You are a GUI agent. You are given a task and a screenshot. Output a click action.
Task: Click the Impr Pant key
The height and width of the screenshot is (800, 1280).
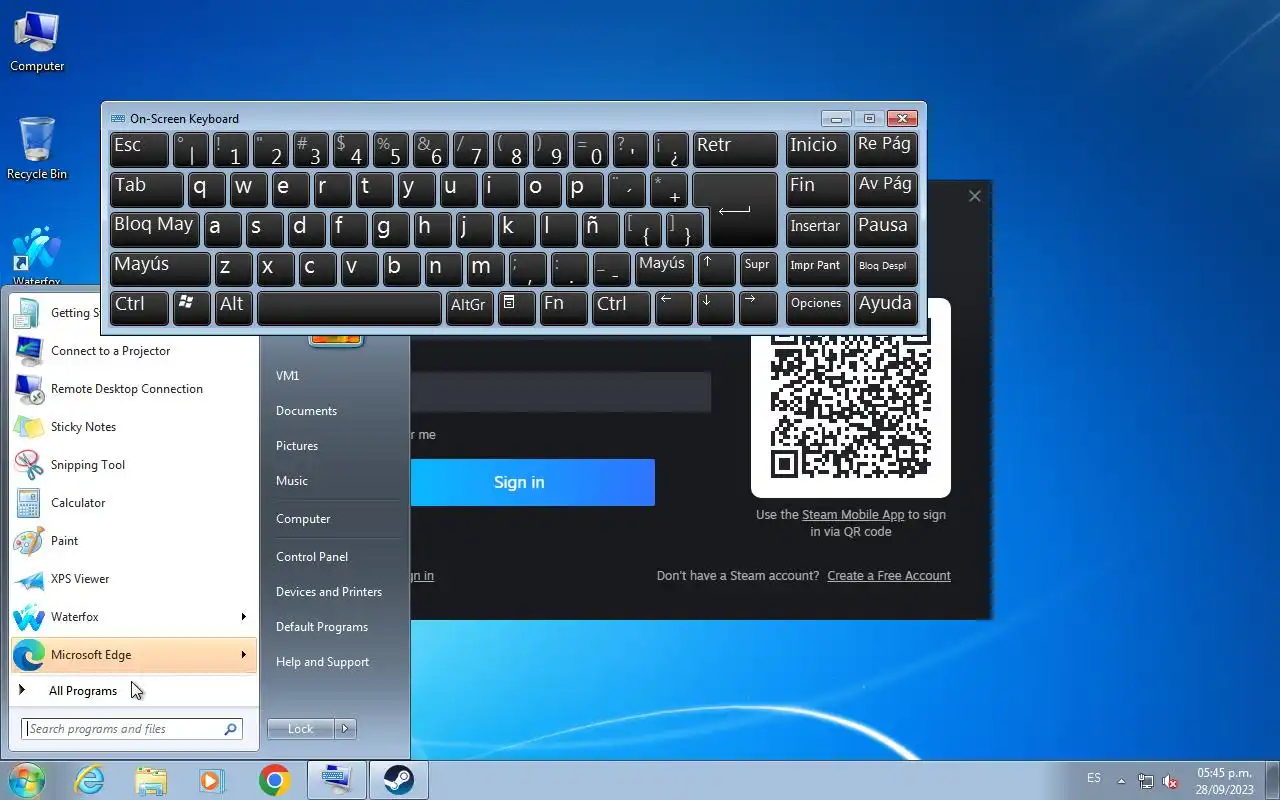817,269
